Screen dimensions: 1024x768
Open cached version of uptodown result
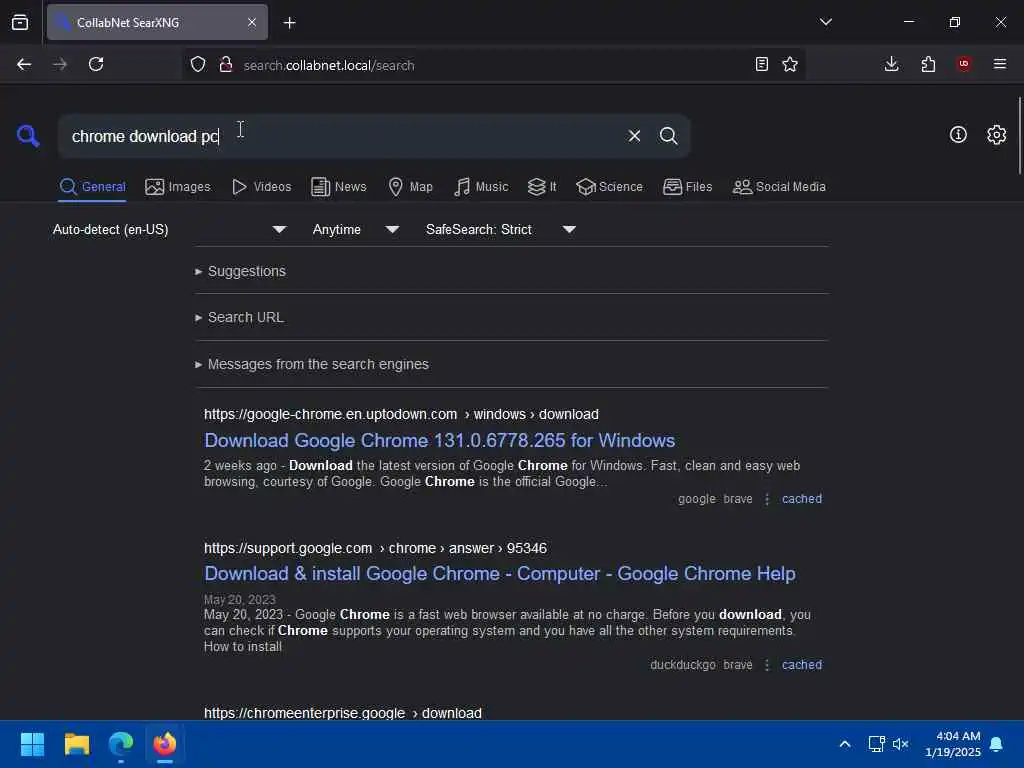click(x=802, y=499)
